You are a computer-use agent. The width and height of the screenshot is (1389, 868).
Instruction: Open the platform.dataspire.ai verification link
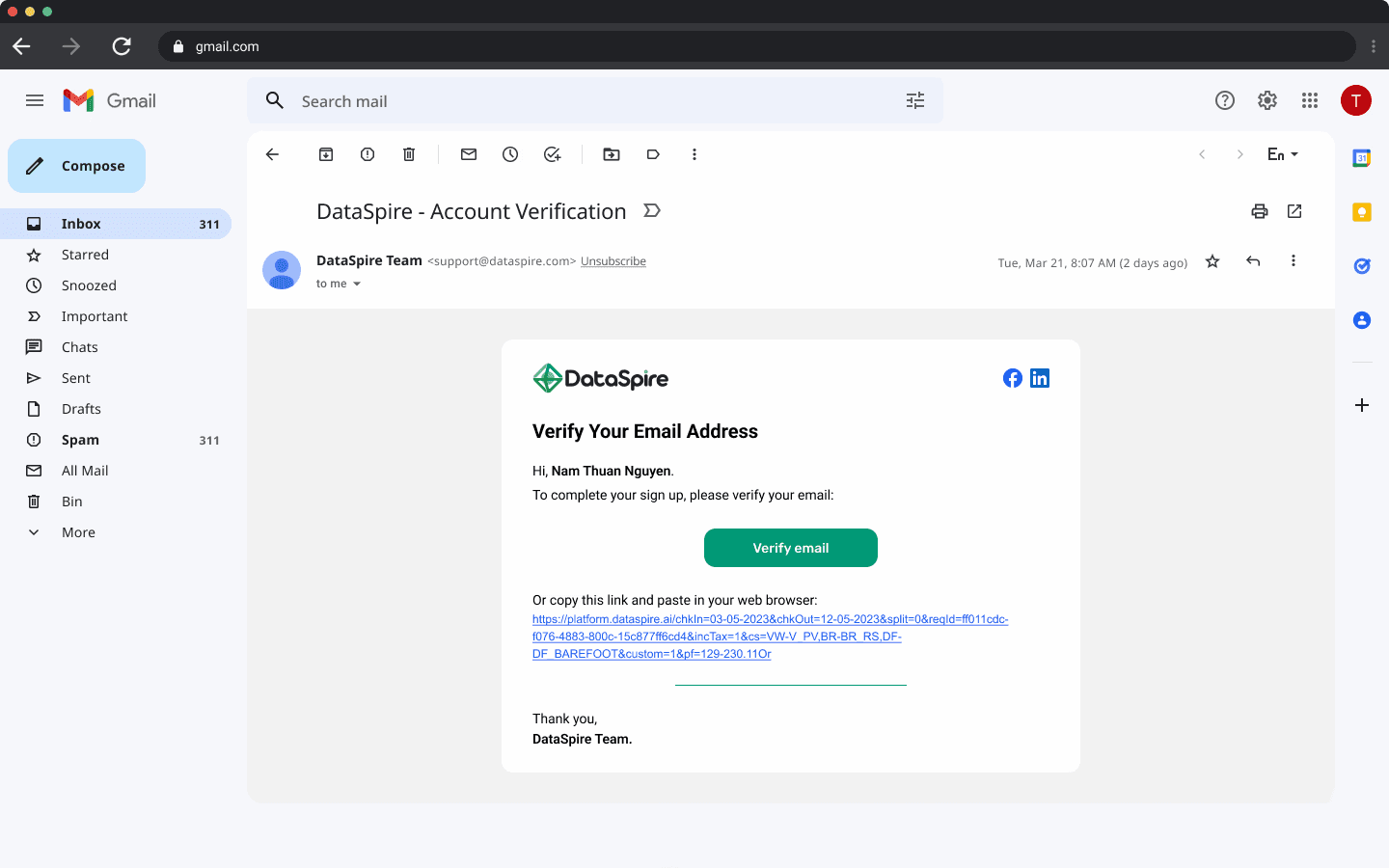770,637
